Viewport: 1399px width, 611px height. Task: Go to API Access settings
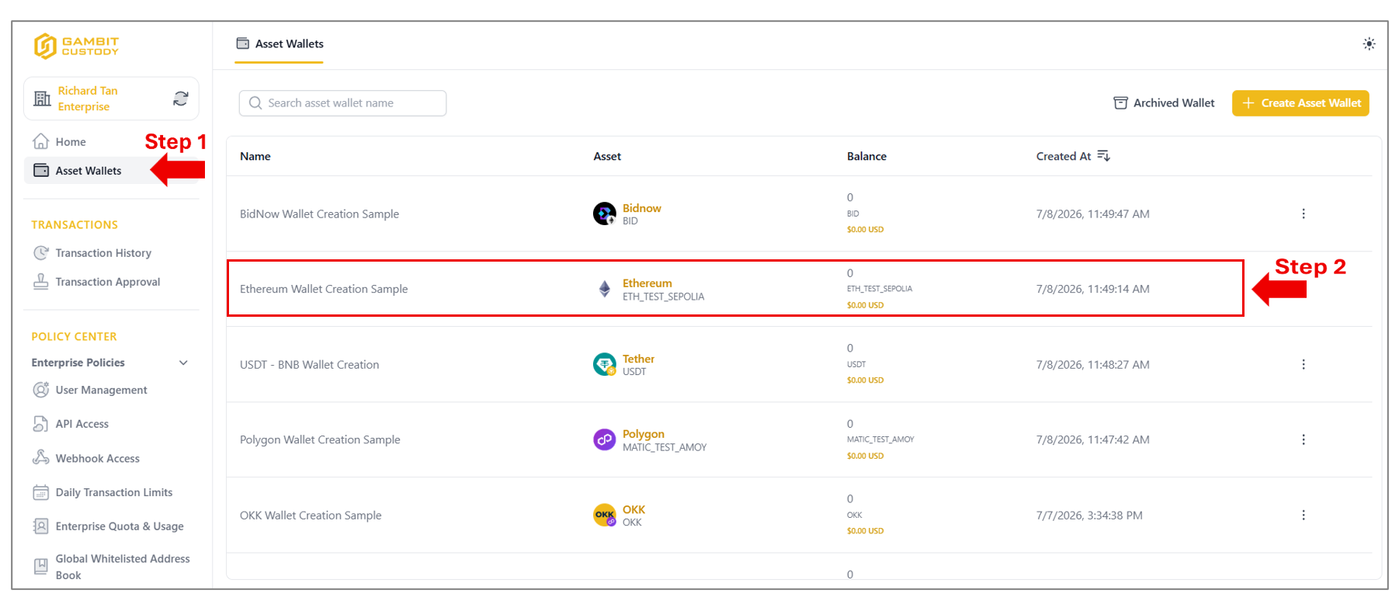point(82,424)
